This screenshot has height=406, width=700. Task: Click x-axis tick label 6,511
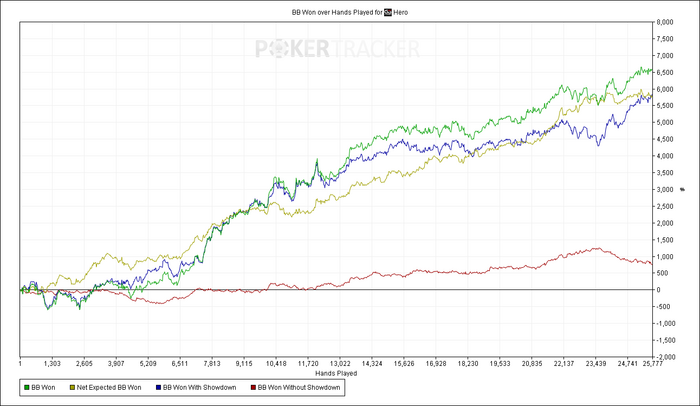click(x=180, y=364)
